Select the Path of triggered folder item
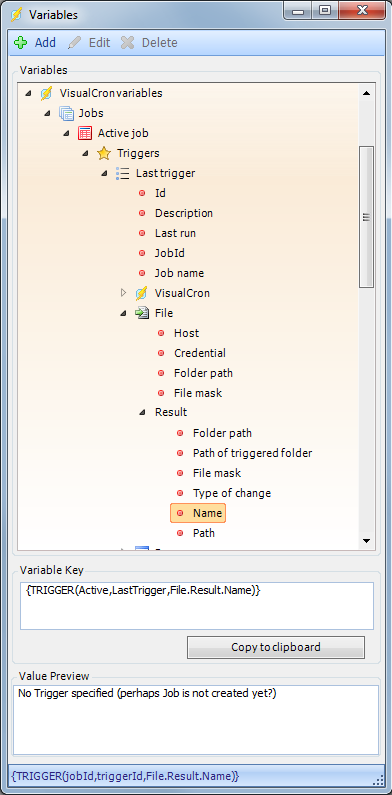Viewport: 392px width, 795px height. [x=252, y=453]
